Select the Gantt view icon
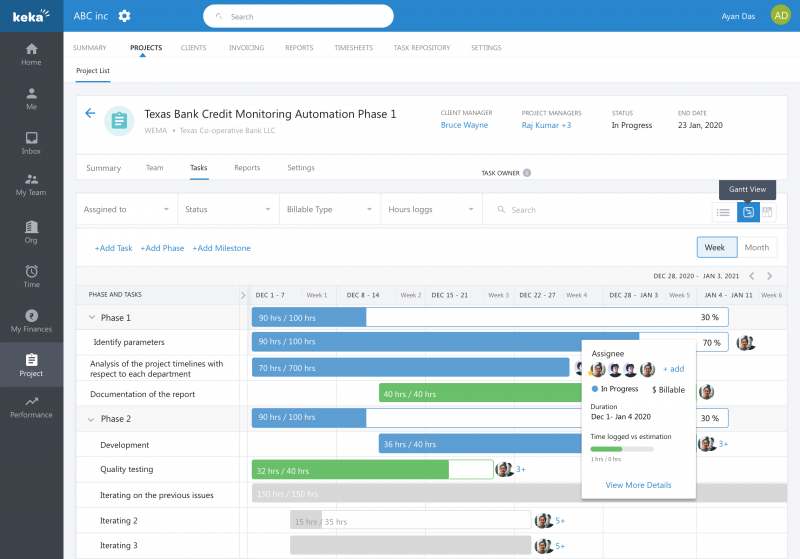 pyautogui.click(x=748, y=212)
